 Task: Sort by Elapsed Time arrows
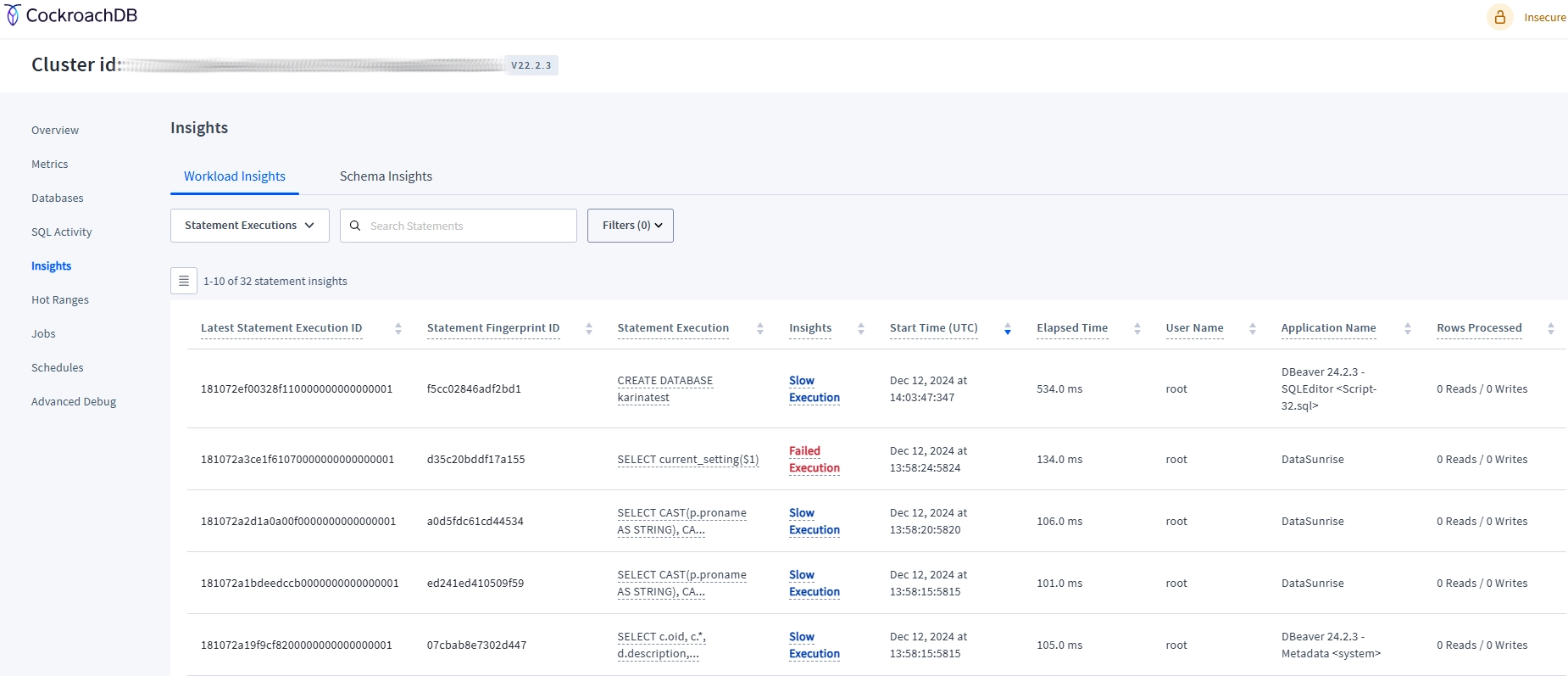pos(1137,328)
